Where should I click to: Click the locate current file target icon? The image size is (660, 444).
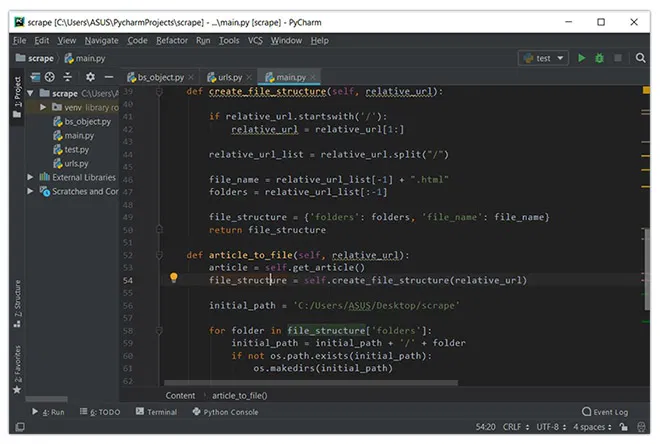(x=49, y=77)
